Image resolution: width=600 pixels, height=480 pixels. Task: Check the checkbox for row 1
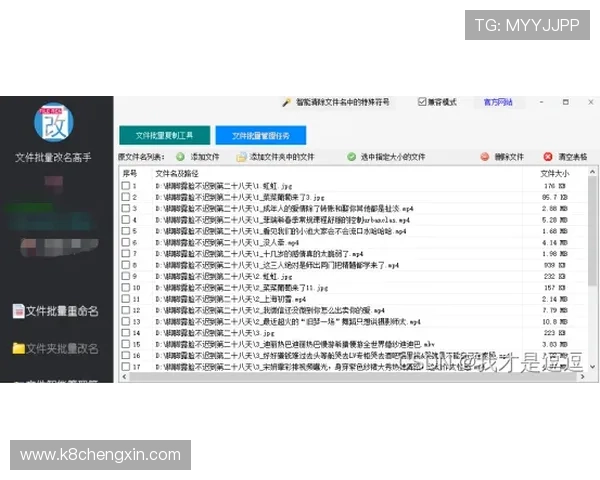tap(126, 186)
